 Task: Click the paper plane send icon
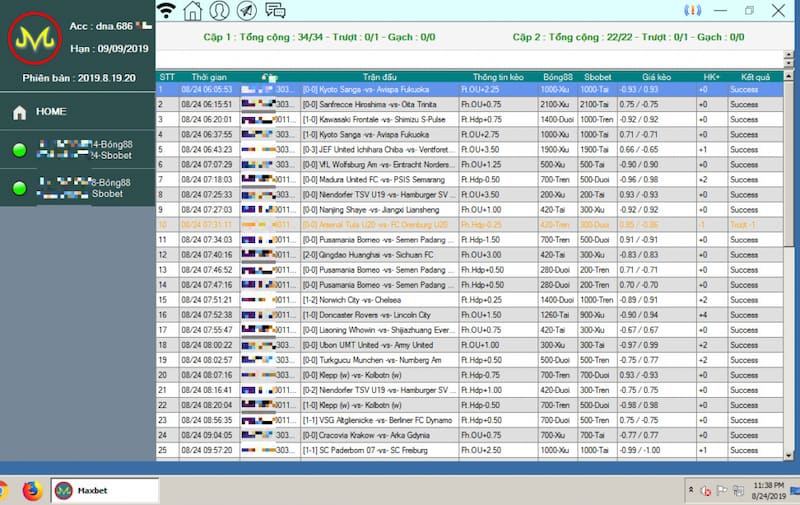click(247, 11)
